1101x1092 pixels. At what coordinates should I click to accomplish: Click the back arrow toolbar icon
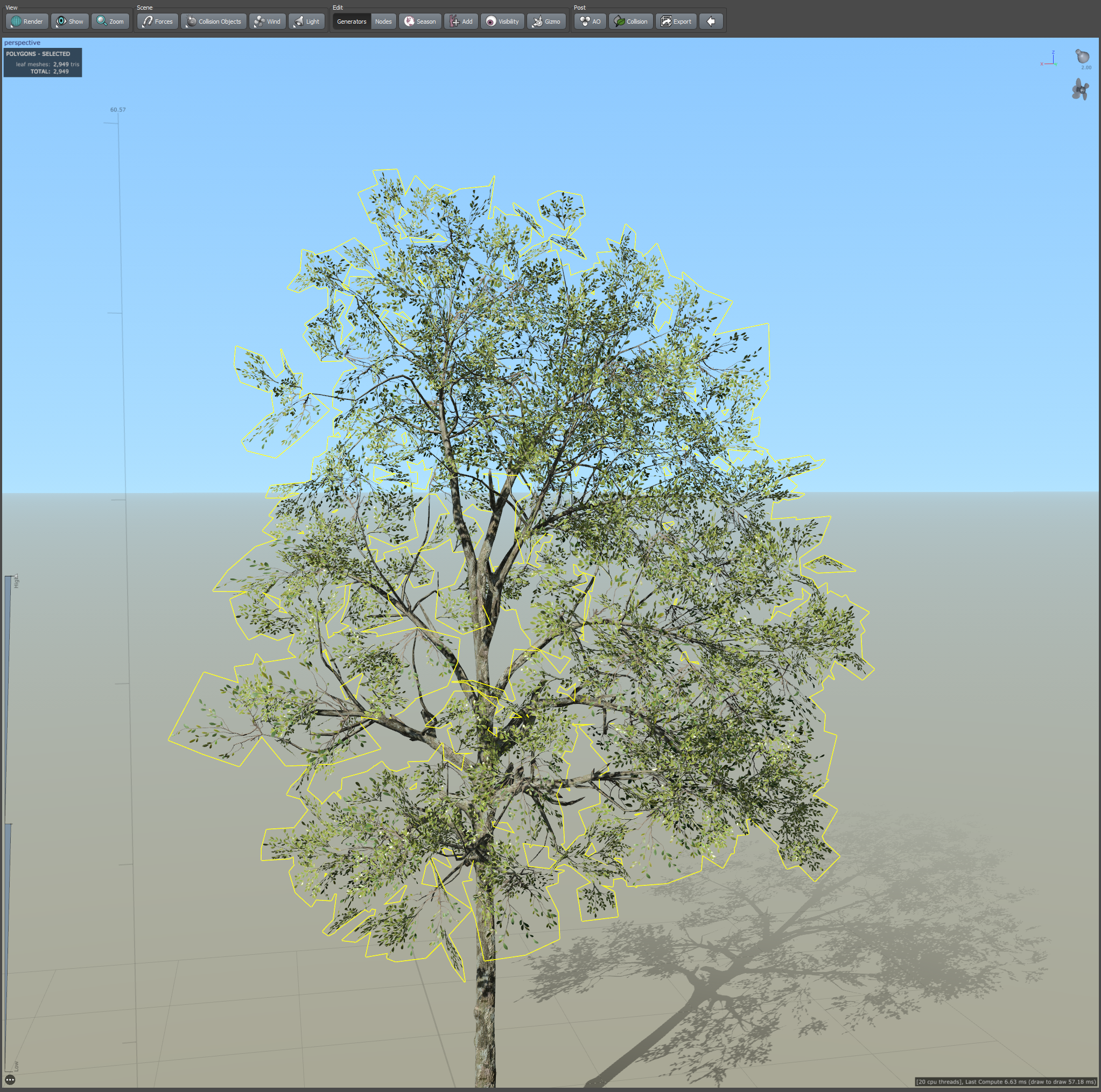[711, 22]
